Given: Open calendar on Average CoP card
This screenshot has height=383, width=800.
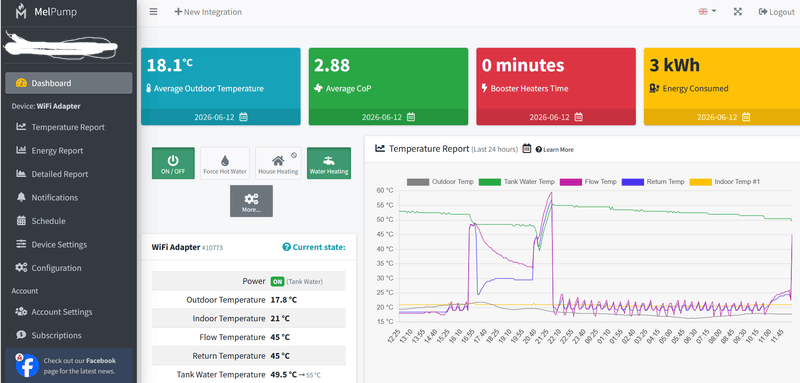Looking at the screenshot, I should [x=411, y=117].
